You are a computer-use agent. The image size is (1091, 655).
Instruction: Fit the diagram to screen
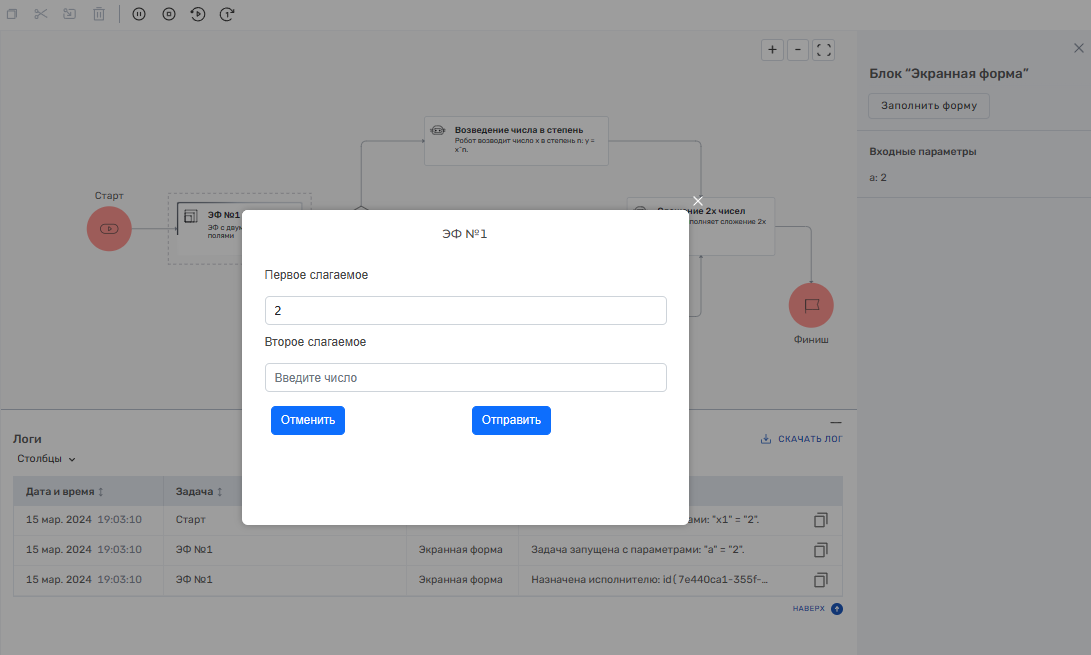point(824,50)
